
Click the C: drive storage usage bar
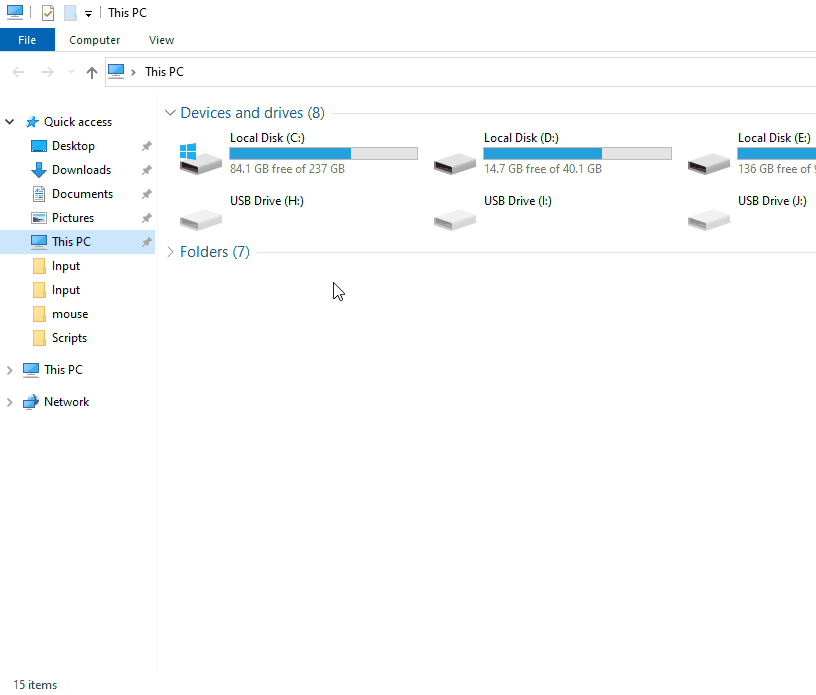(323, 153)
